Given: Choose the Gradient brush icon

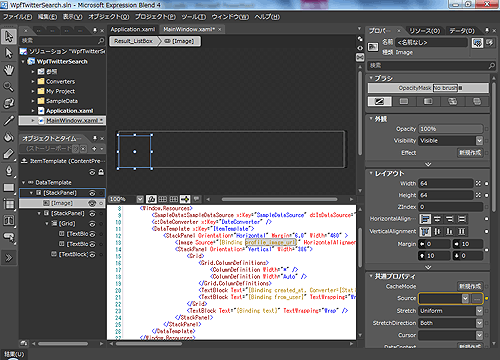Looking at the screenshot, I should coord(428,101).
